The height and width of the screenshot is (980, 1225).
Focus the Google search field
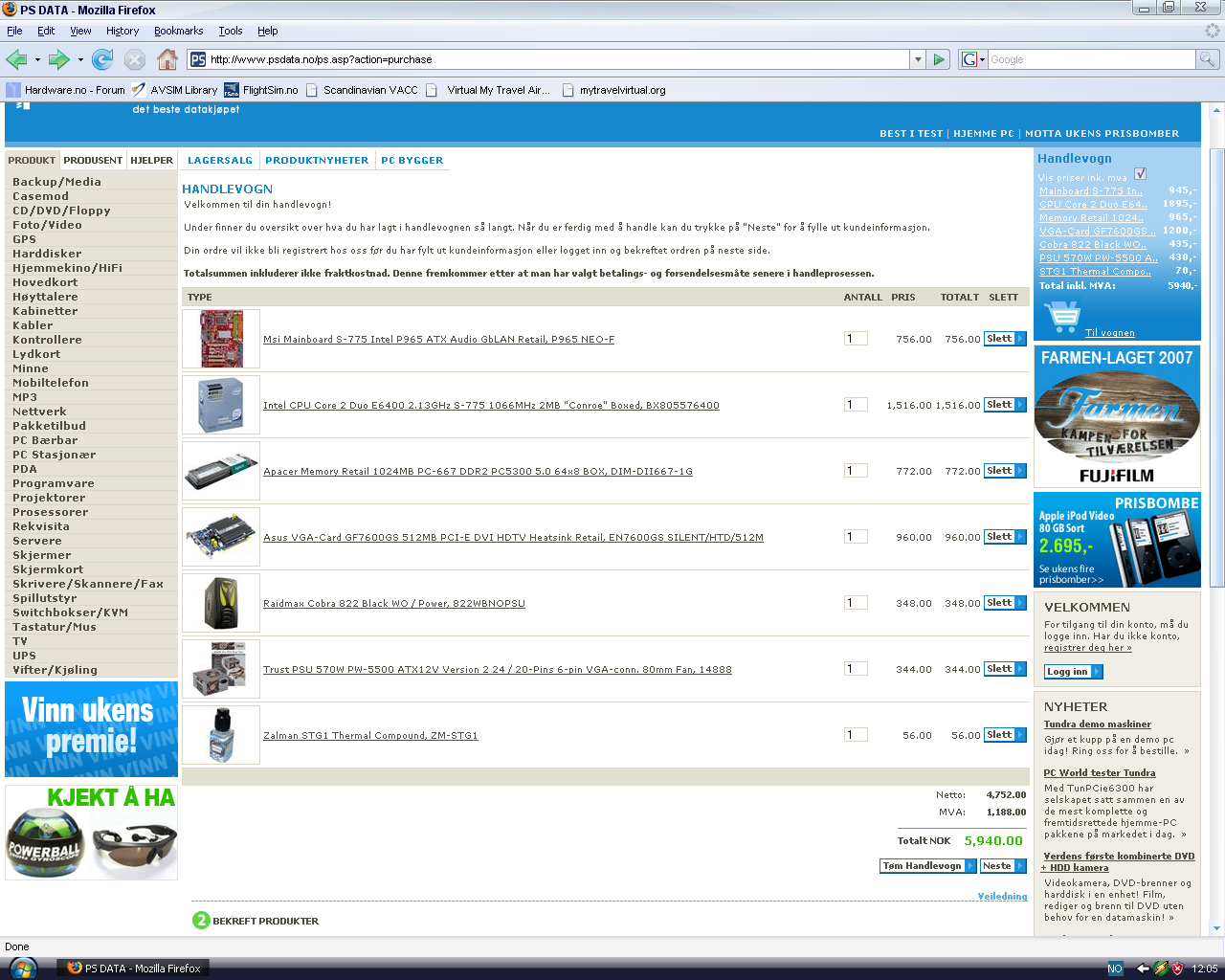1092,59
